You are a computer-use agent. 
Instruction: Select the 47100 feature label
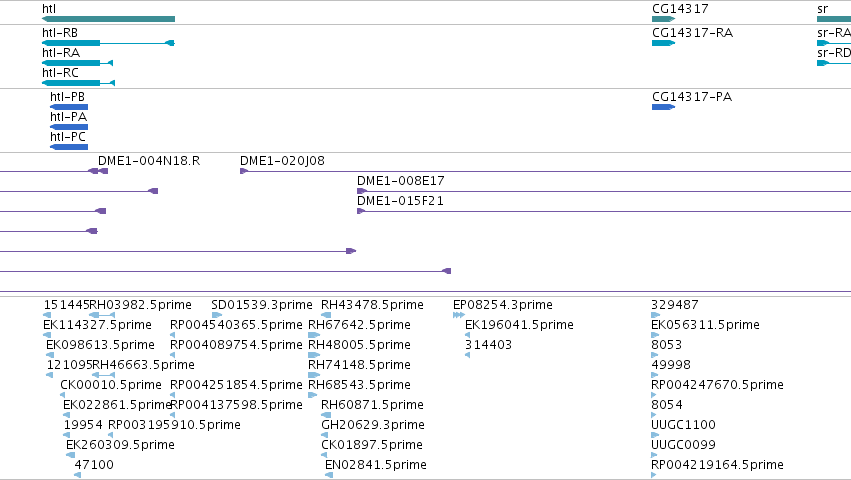click(x=94, y=465)
